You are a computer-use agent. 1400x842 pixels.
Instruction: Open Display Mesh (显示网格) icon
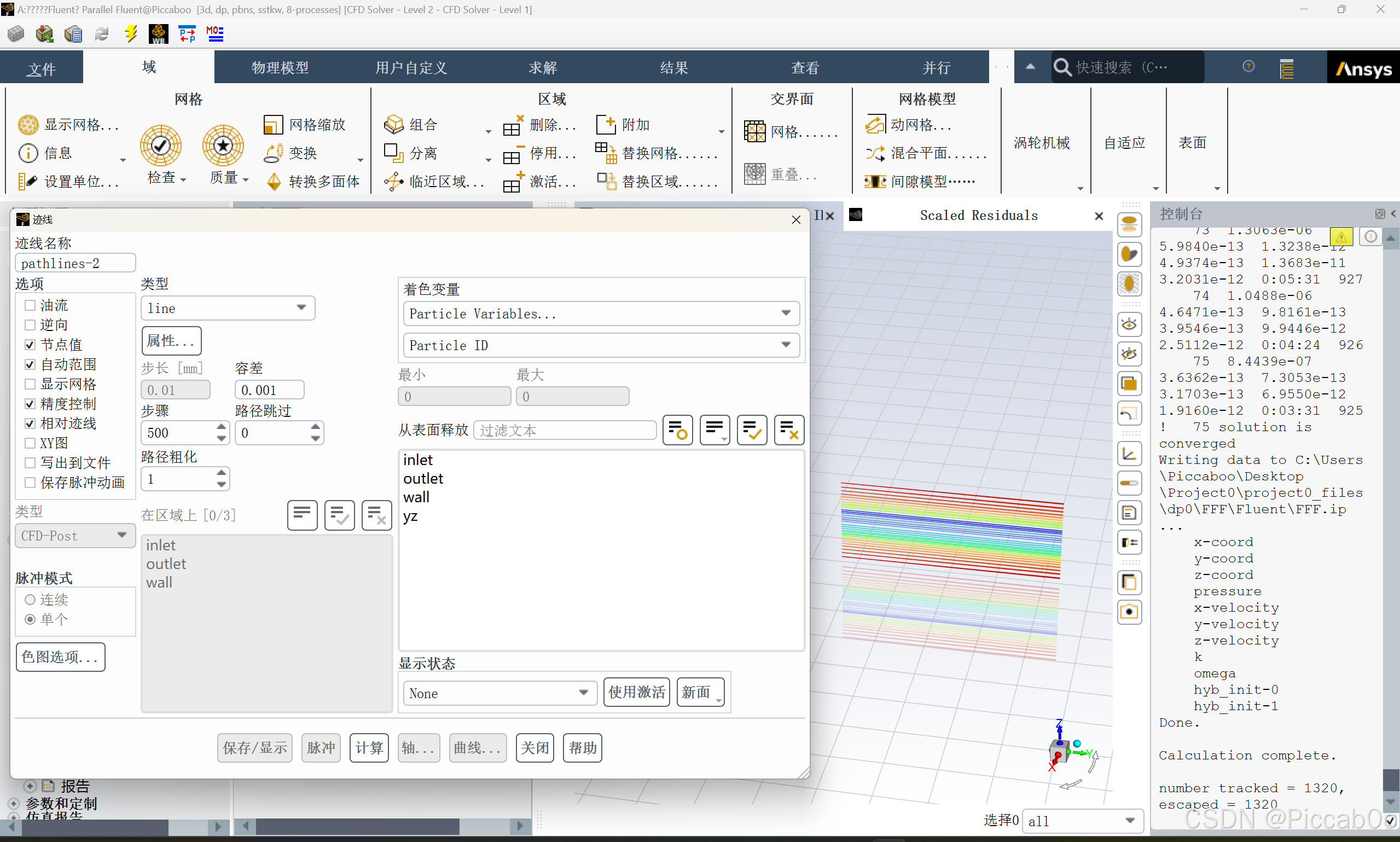point(28,124)
